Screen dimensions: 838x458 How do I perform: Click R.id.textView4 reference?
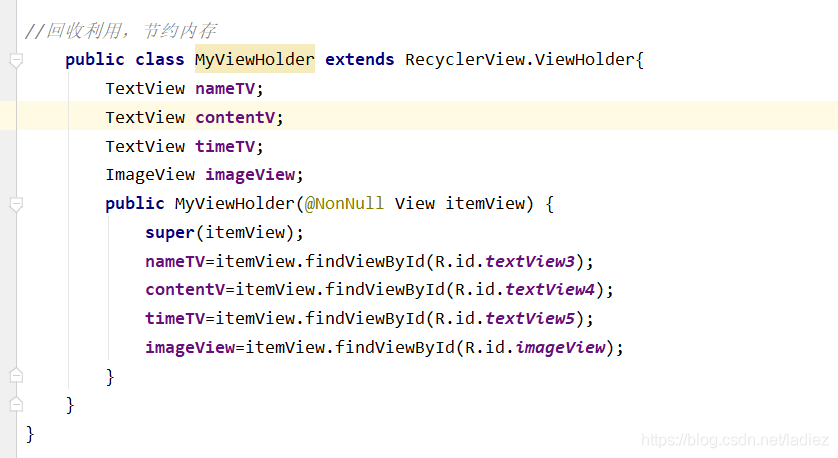[x=525, y=290]
